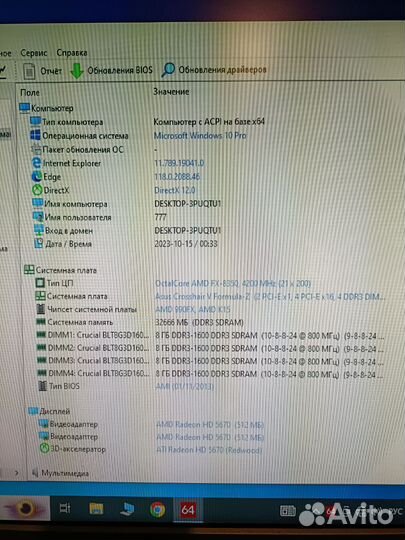Select the user name value '777'
The height and width of the screenshot is (540, 405).
(160, 217)
